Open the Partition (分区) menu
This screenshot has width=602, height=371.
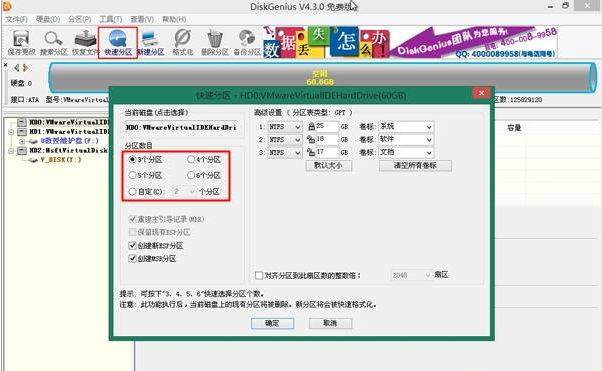pos(79,19)
